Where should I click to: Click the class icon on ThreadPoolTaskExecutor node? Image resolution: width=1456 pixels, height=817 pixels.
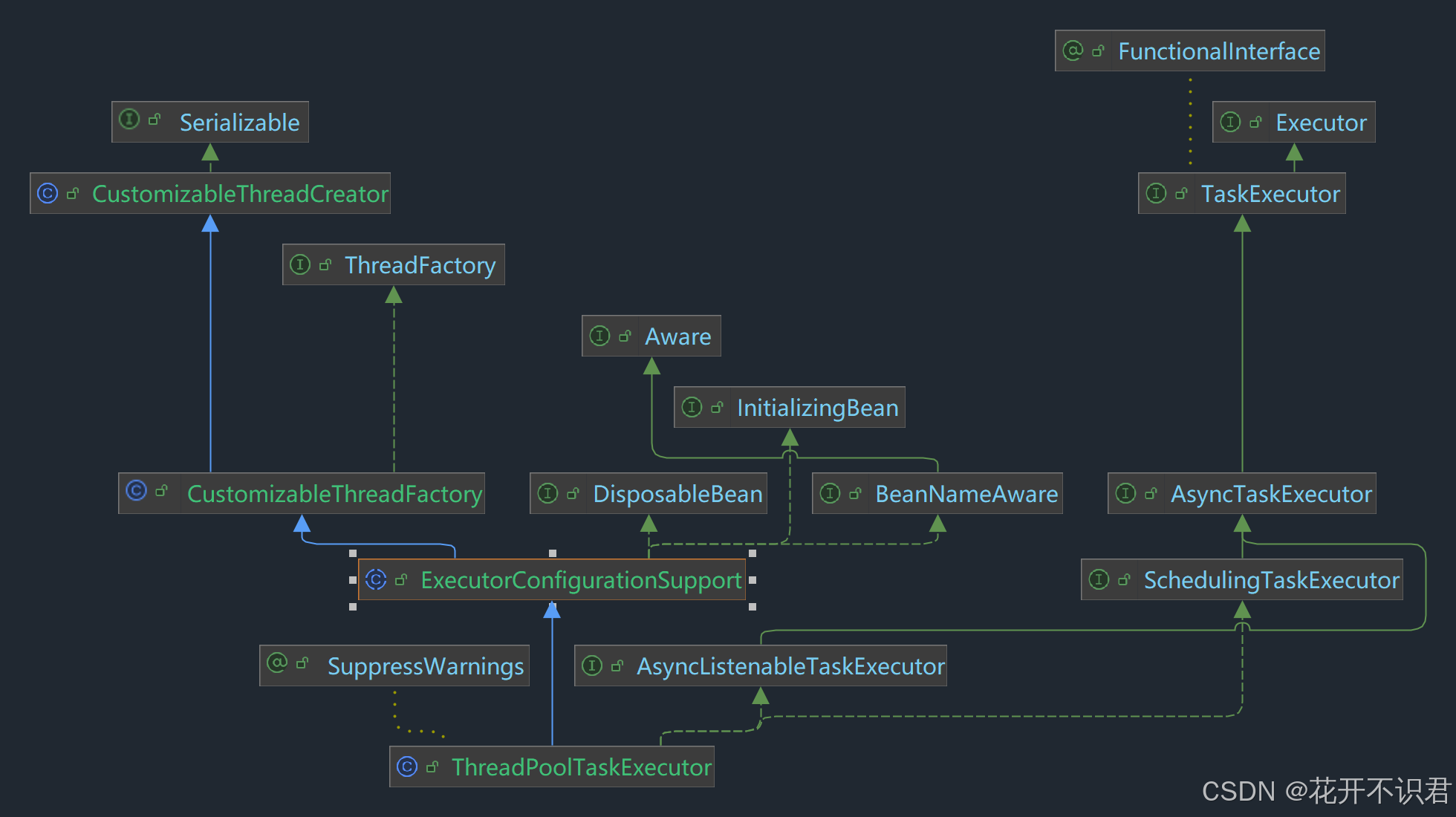click(407, 766)
